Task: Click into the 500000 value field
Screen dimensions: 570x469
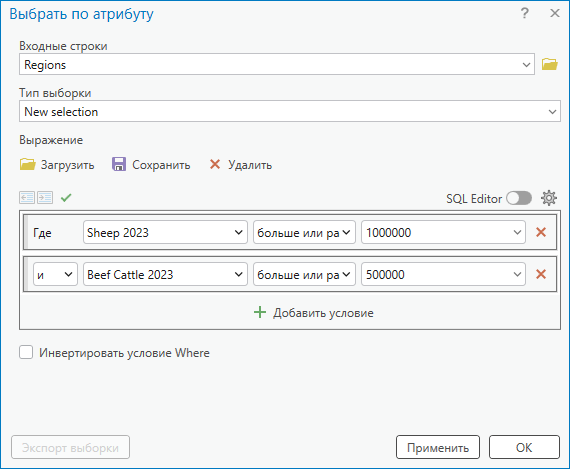Action: pos(443,274)
